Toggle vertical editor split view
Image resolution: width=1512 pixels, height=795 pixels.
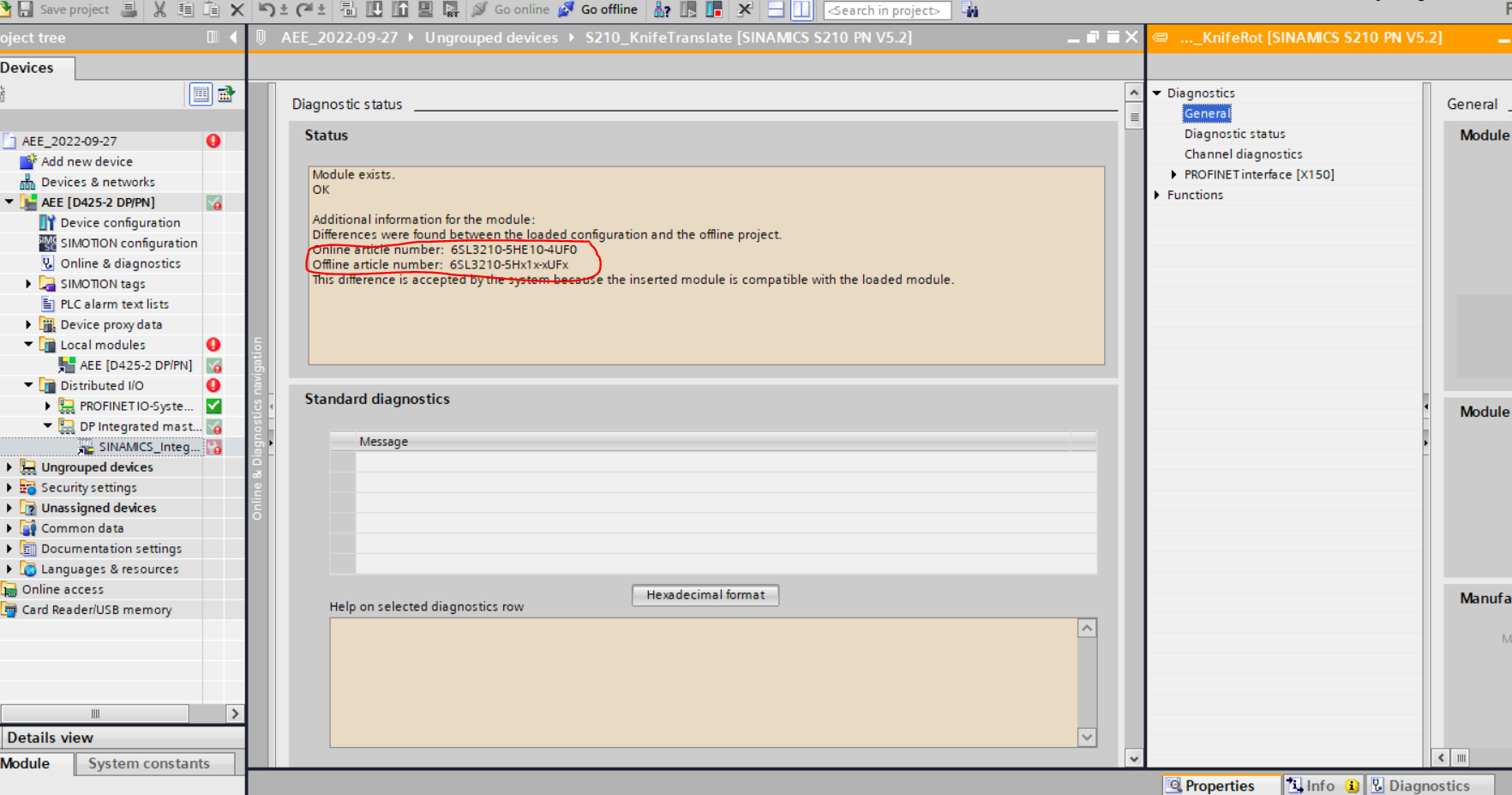click(x=801, y=9)
